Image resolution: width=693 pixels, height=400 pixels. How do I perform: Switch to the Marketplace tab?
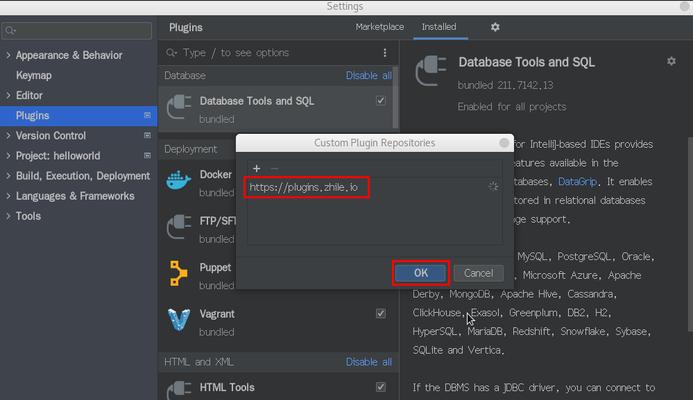click(x=380, y=27)
